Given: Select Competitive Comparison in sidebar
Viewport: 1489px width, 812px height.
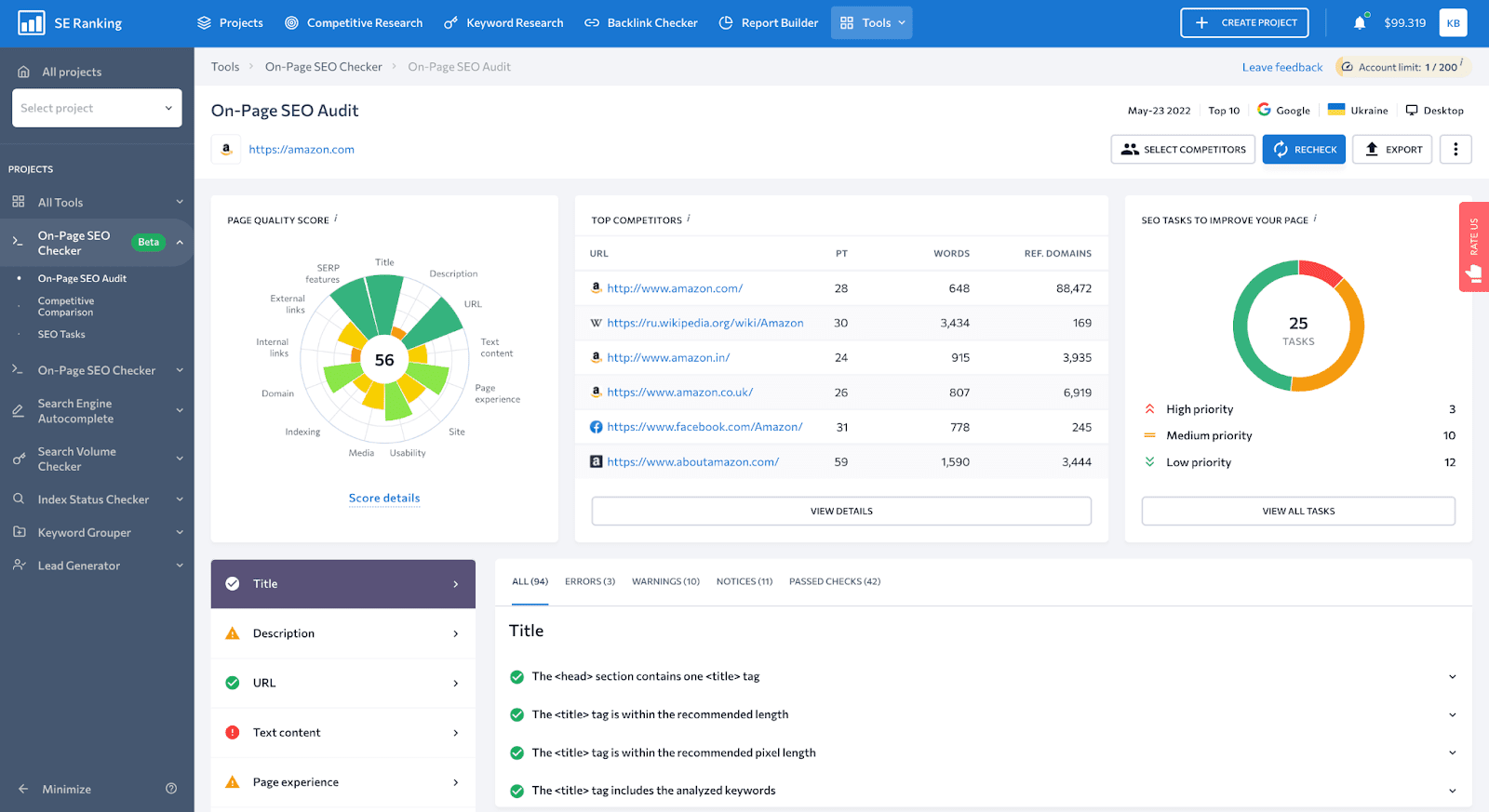Looking at the screenshot, I should 66,307.
